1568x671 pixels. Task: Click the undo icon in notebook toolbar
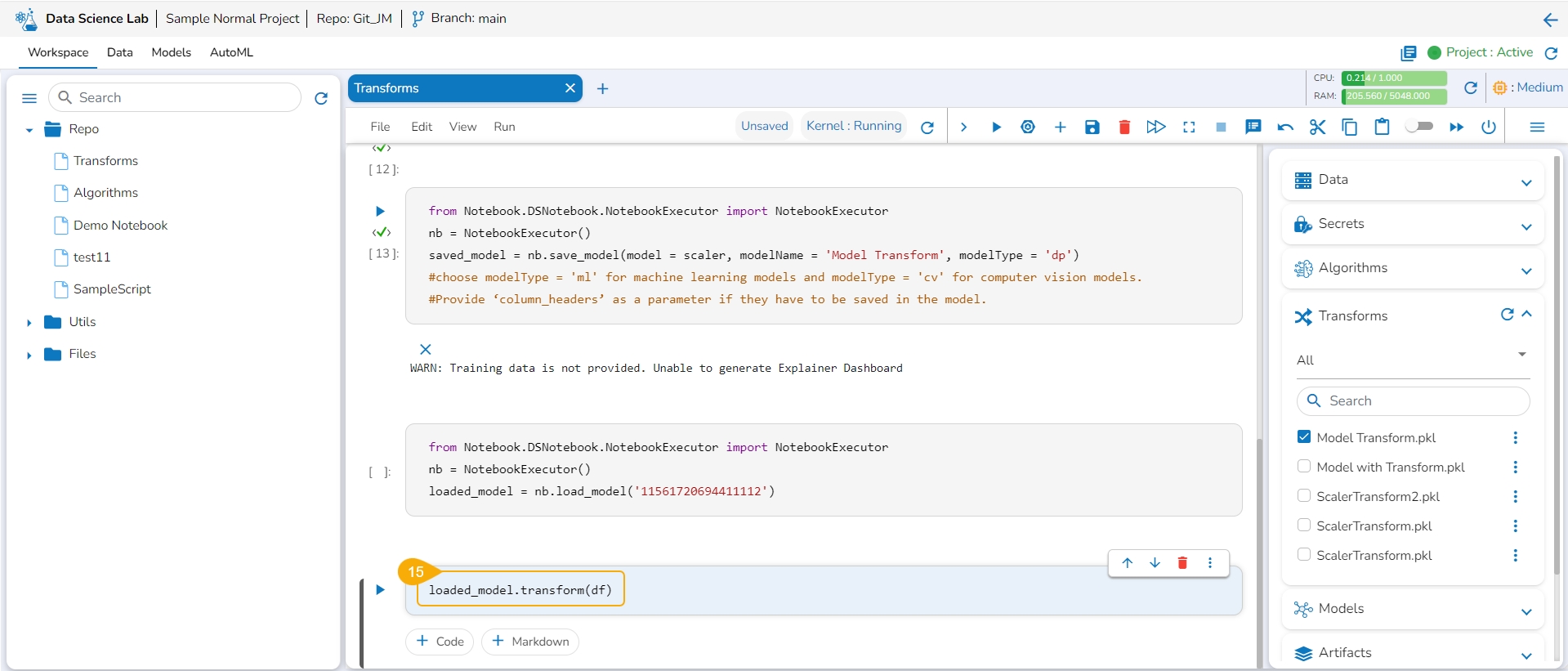point(1285,127)
